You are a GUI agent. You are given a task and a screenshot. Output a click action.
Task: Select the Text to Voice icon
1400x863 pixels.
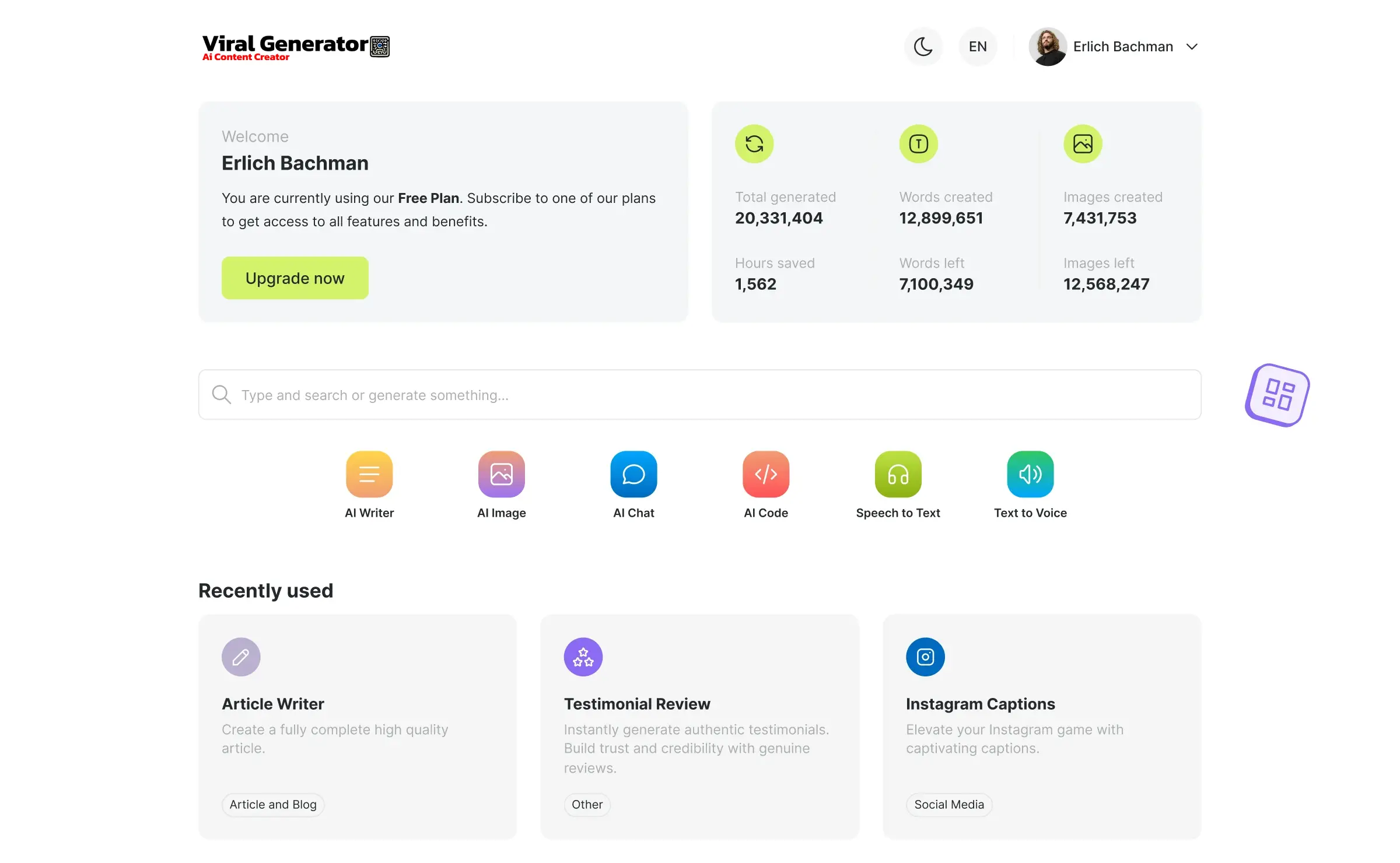1030,474
